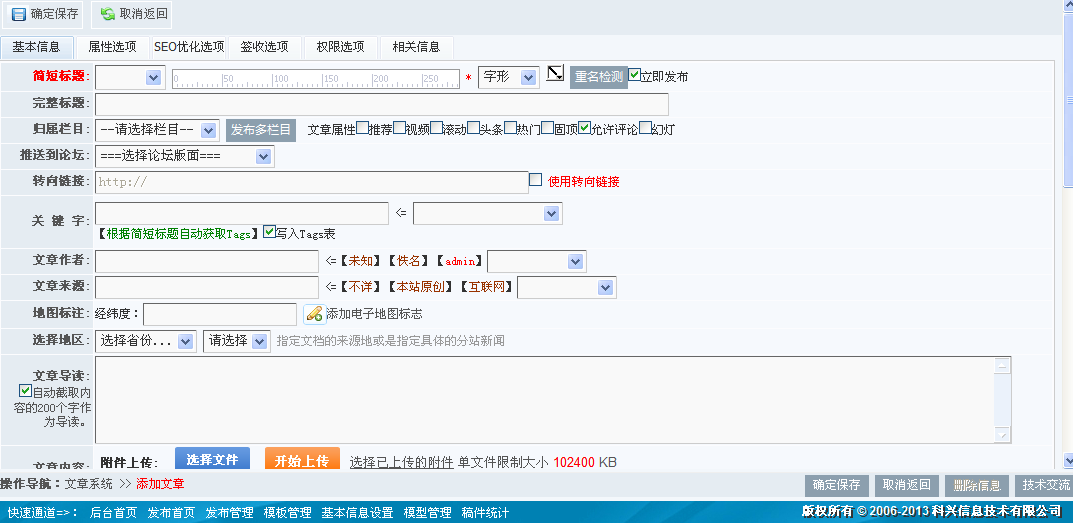
Task: Check the 滚动 article attribute
Action: coord(437,127)
